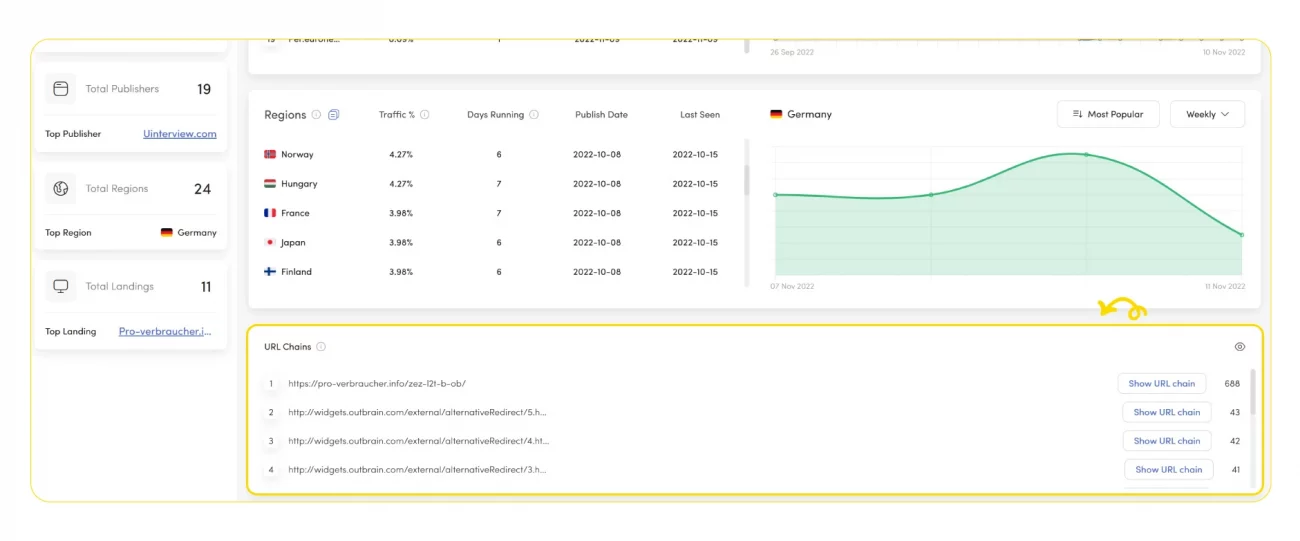
Task: Click the Total Regions count 24
Action: [x=203, y=189]
